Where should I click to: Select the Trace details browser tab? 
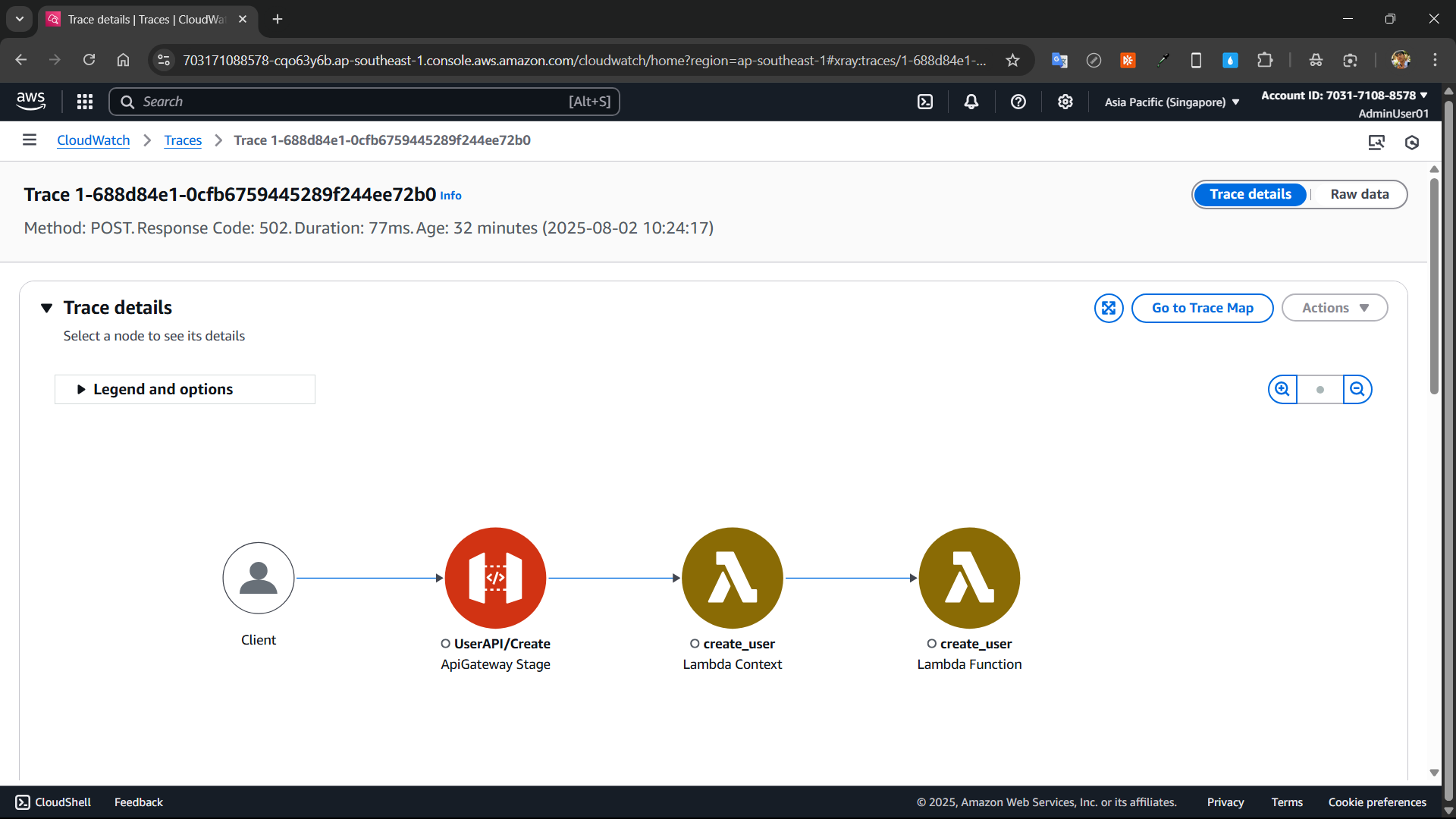tap(148, 20)
